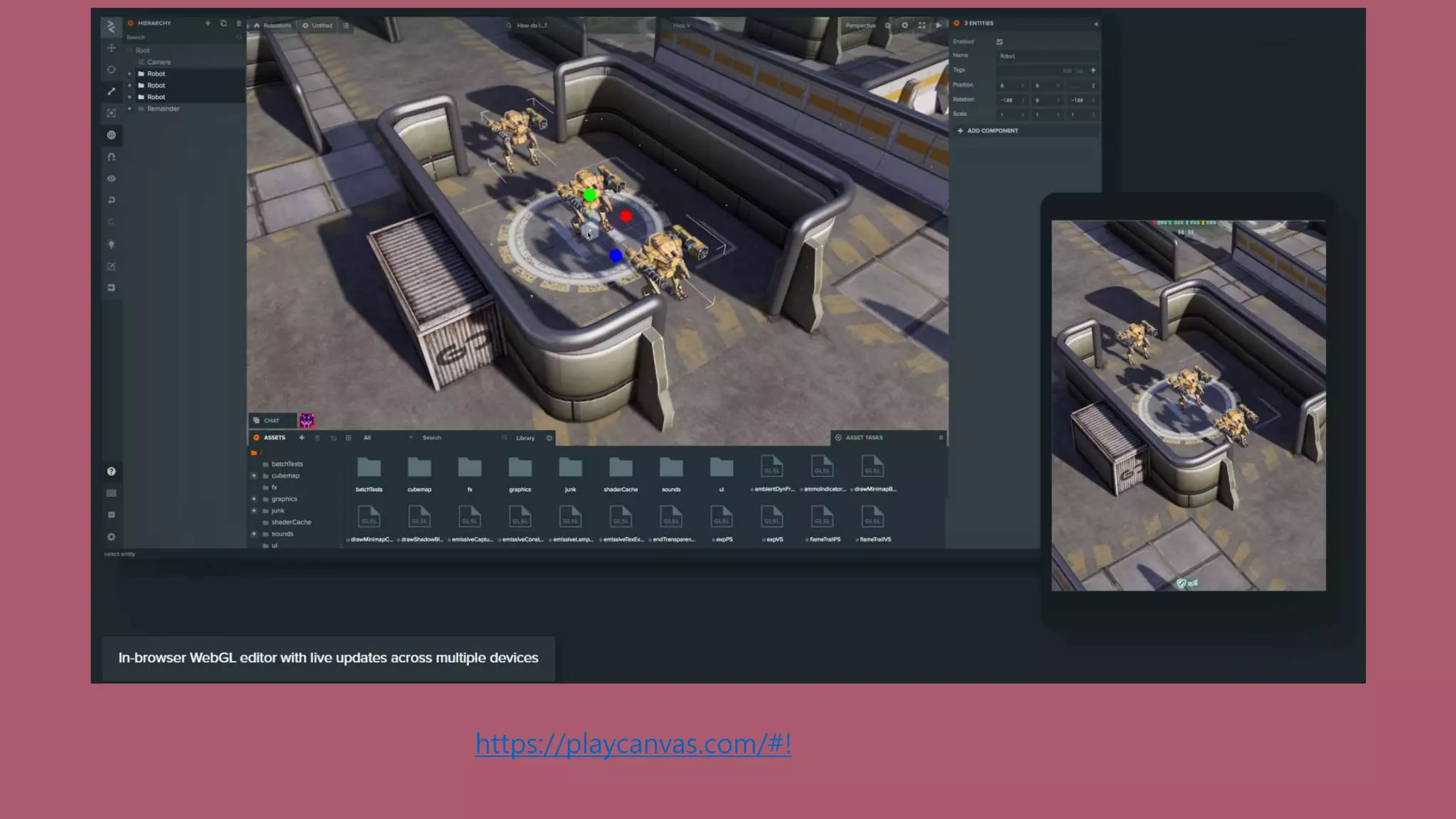Viewport: 1456px width, 819px height.
Task: Expand the Remainder entity node
Action: 129,109
